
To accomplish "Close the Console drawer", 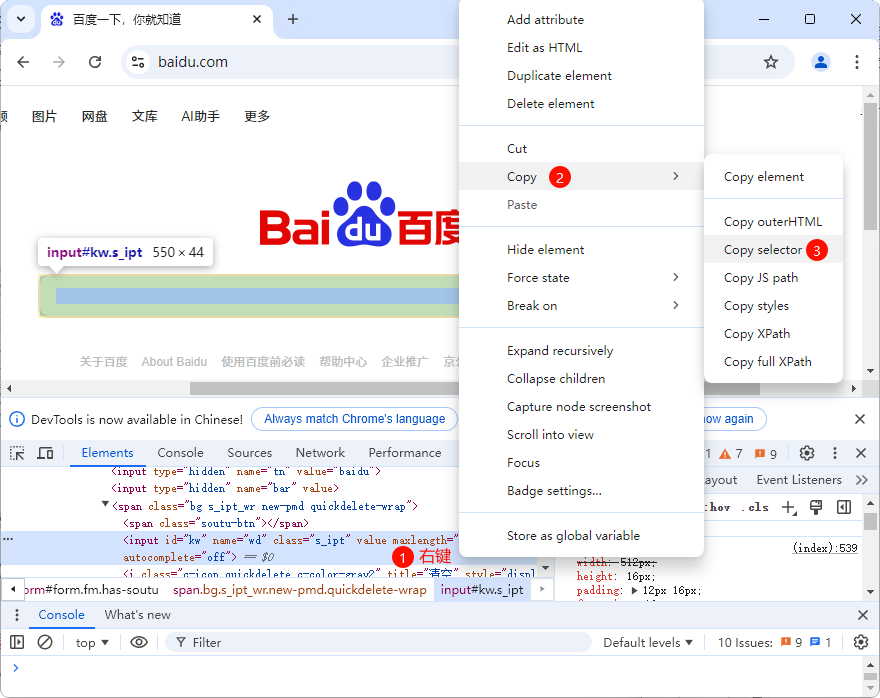I will (x=863, y=615).
